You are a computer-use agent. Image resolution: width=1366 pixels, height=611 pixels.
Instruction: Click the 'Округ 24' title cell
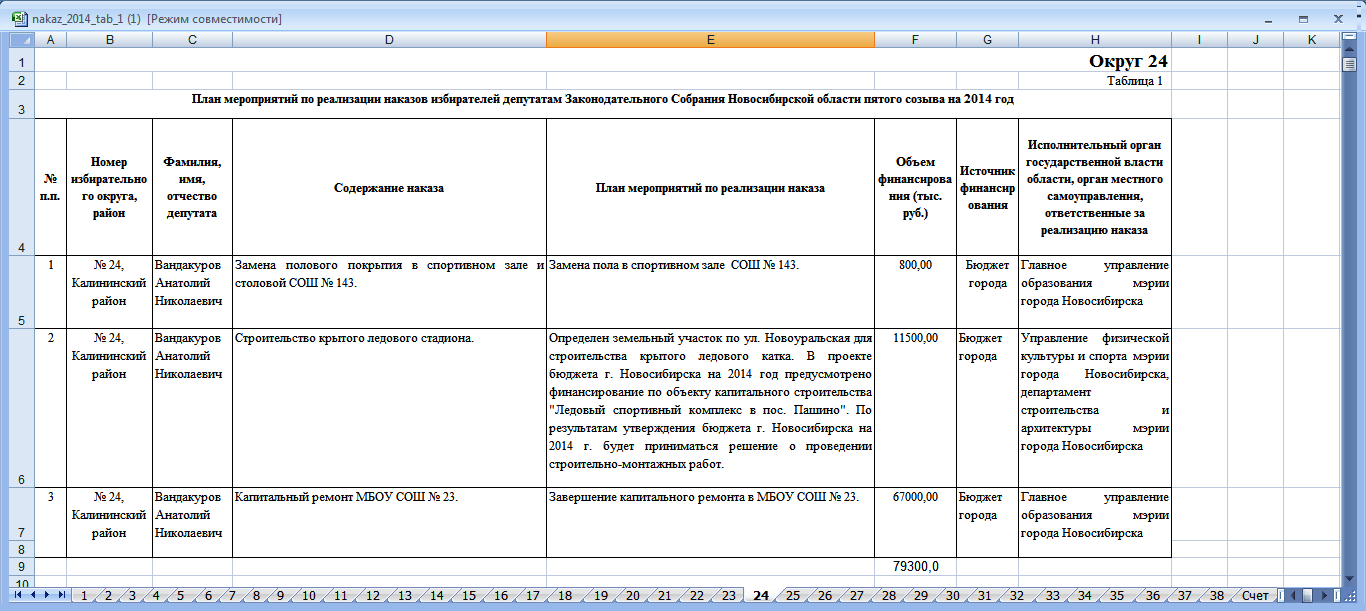pyautogui.click(x=1128, y=61)
